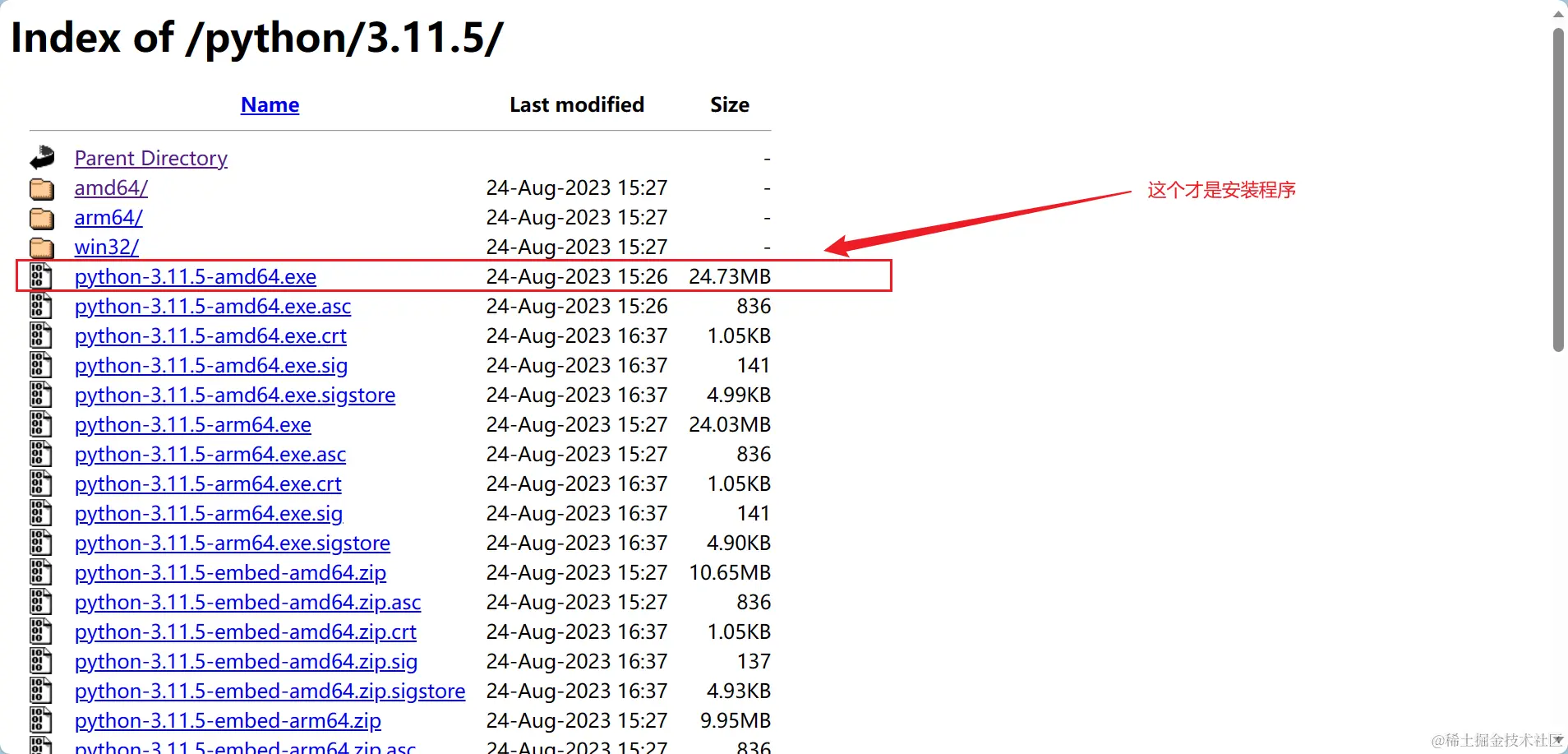Click file icon beside python-3.11.5-amd64.exe.sigstore
The height and width of the screenshot is (754, 1568).
click(41, 395)
